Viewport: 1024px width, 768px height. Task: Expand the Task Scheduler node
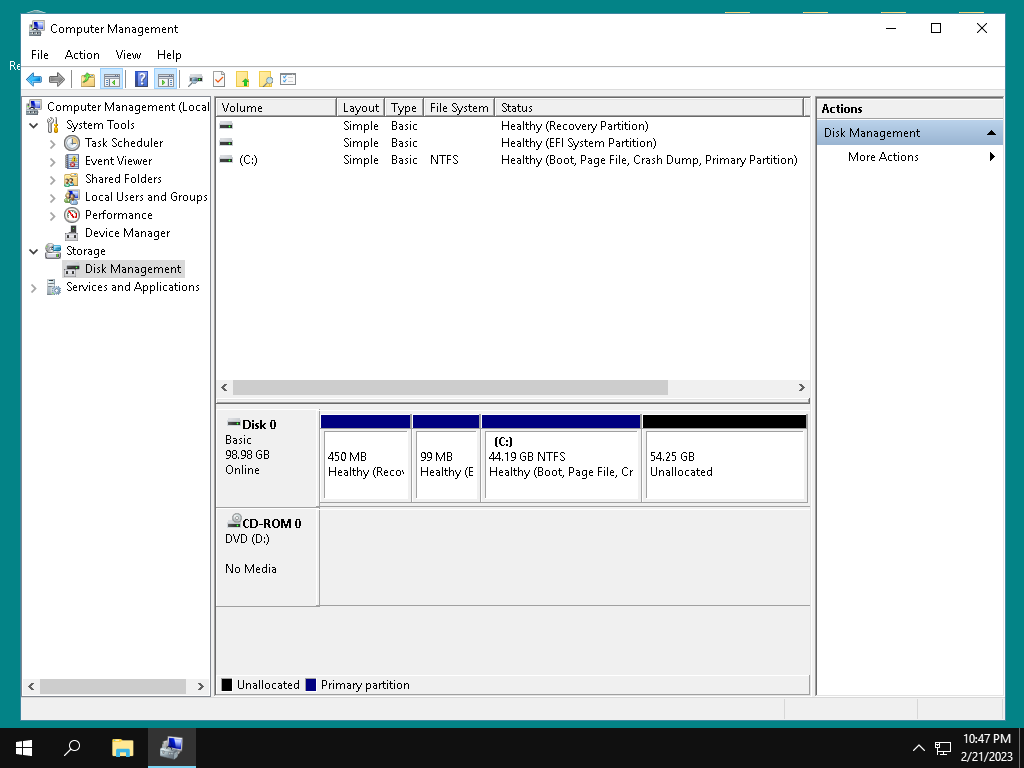52,144
